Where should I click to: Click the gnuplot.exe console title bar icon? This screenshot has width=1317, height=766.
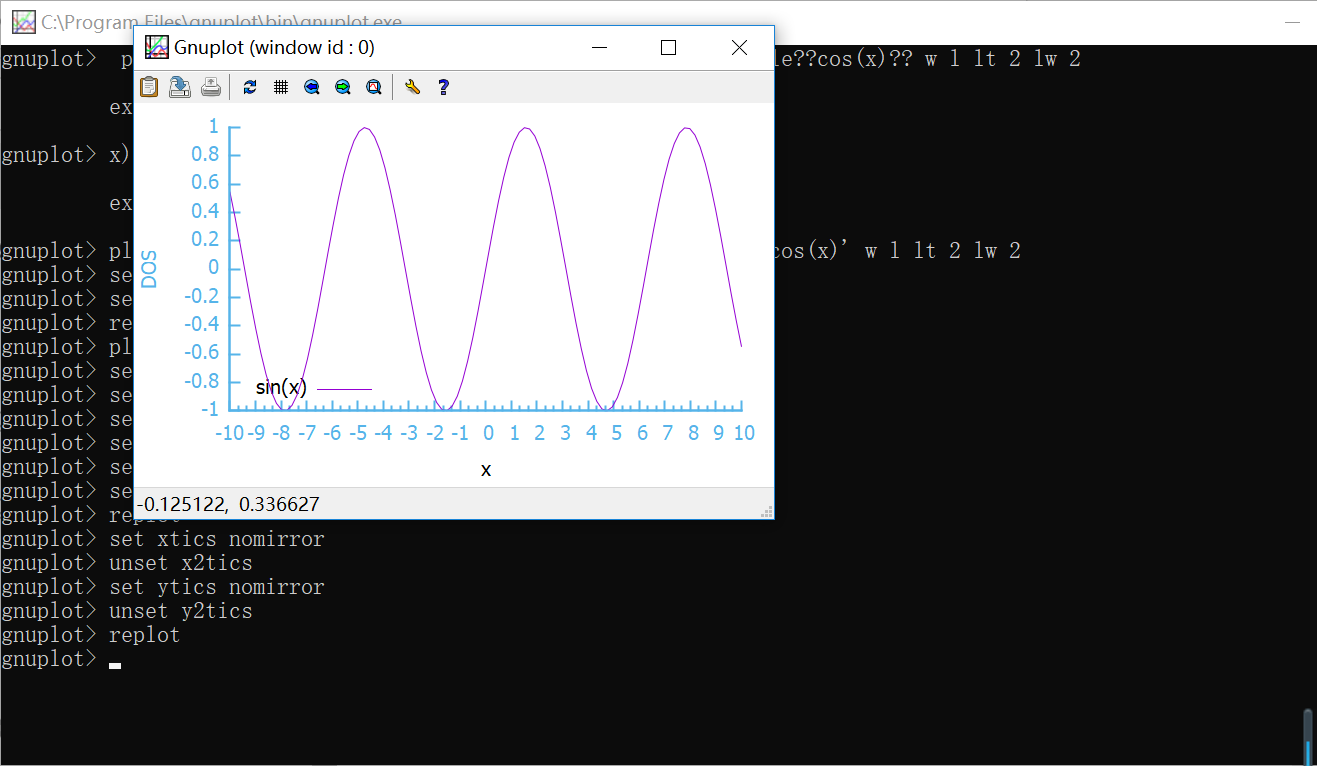24,21
